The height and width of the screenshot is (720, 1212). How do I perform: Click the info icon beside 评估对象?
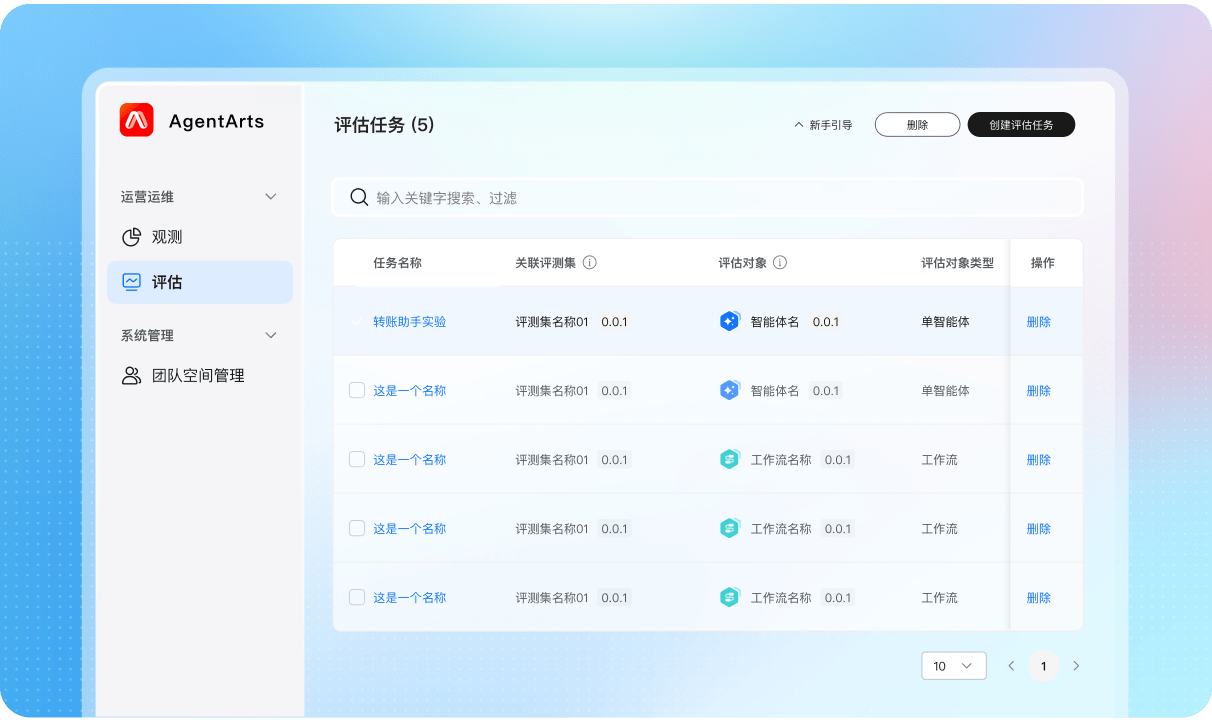(780, 263)
